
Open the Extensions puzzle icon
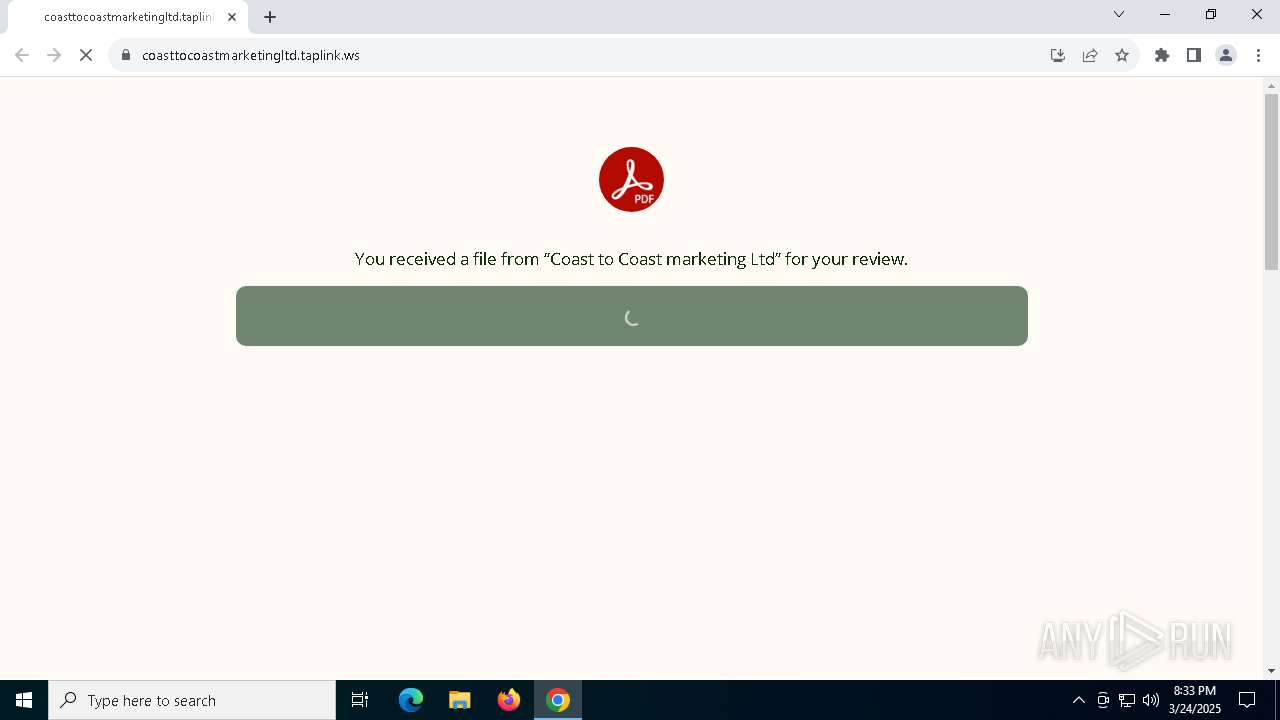[x=1162, y=55]
